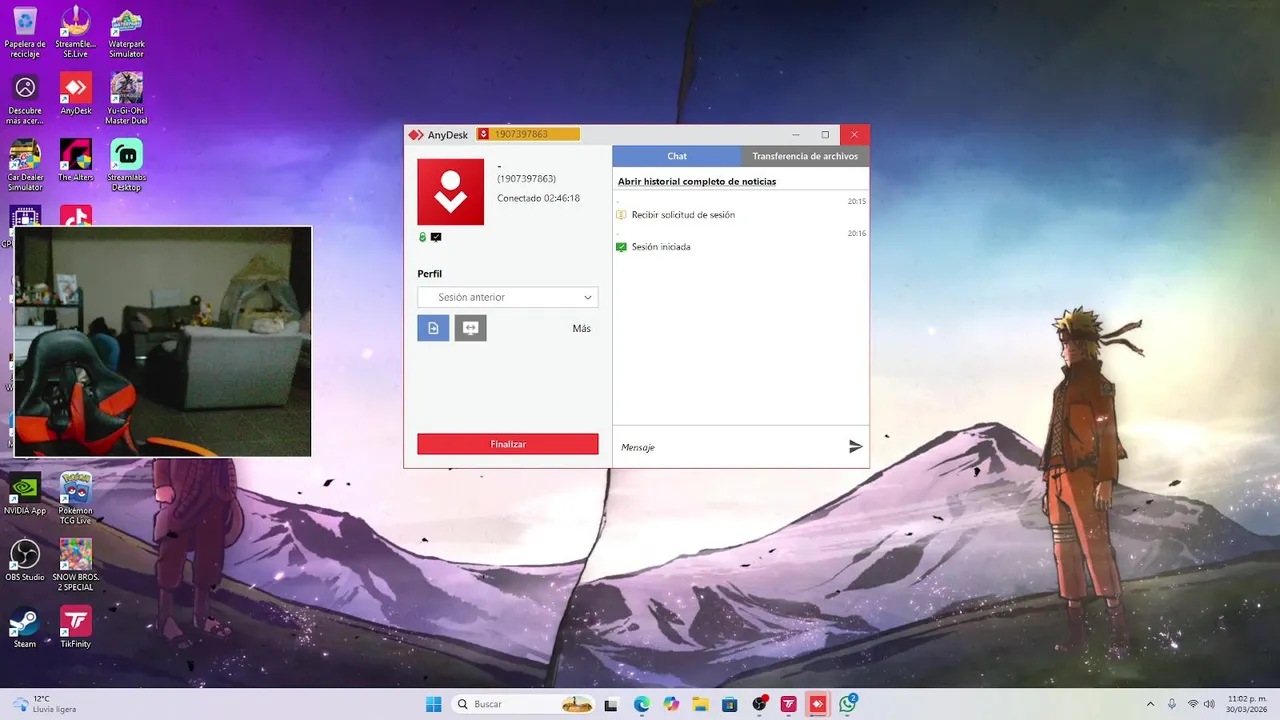The height and width of the screenshot is (720, 1280).
Task: Open Microsoft Store from taskbar
Action: pos(730,704)
